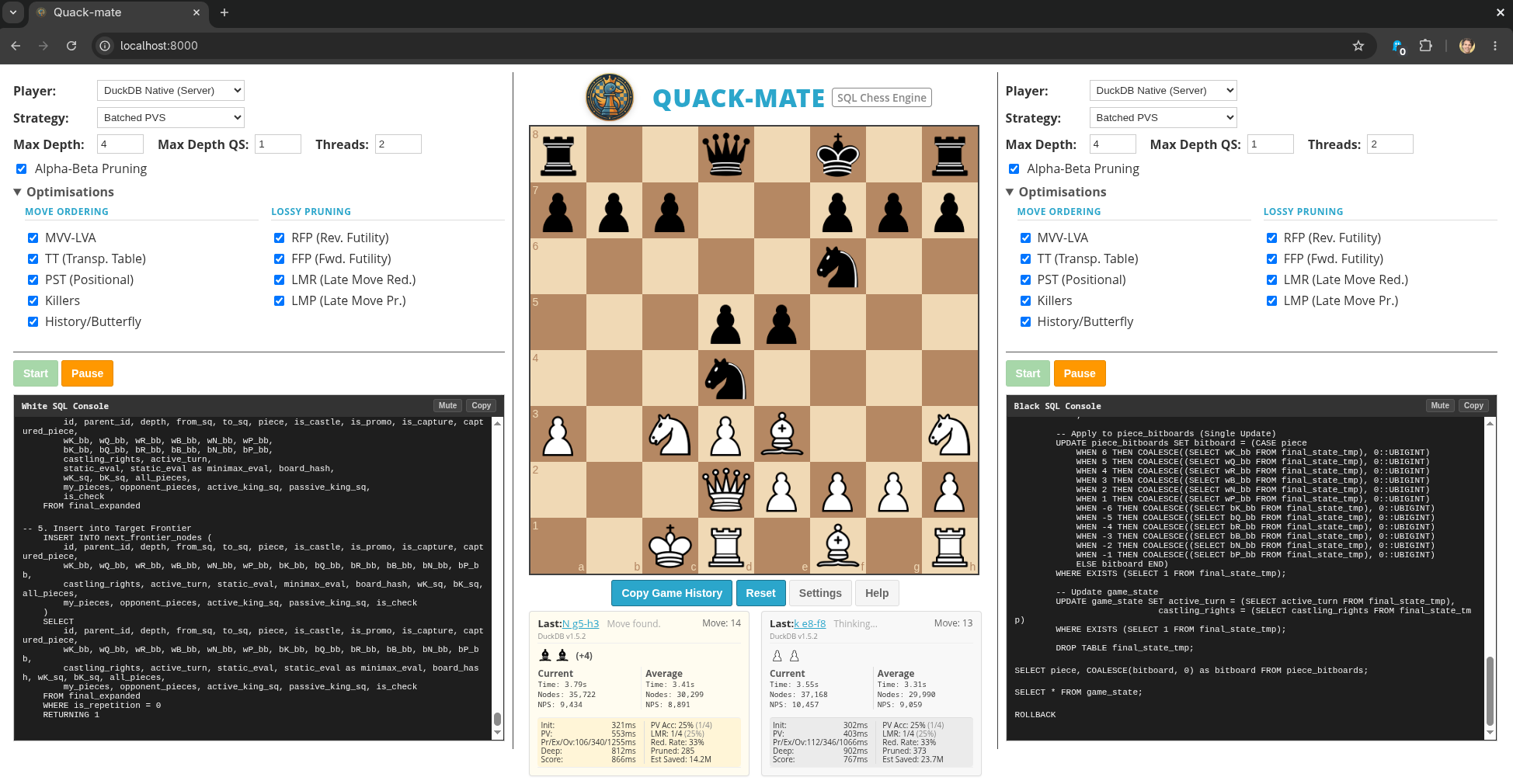The image size is (1513, 784).
Task: Copy the Black SQL Console output
Action: pos(1473,405)
